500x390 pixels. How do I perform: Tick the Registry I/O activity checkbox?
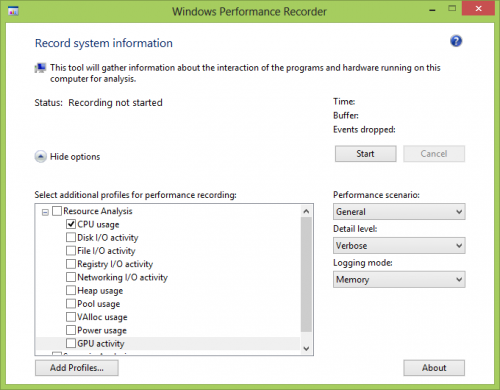pyautogui.click(x=71, y=264)
